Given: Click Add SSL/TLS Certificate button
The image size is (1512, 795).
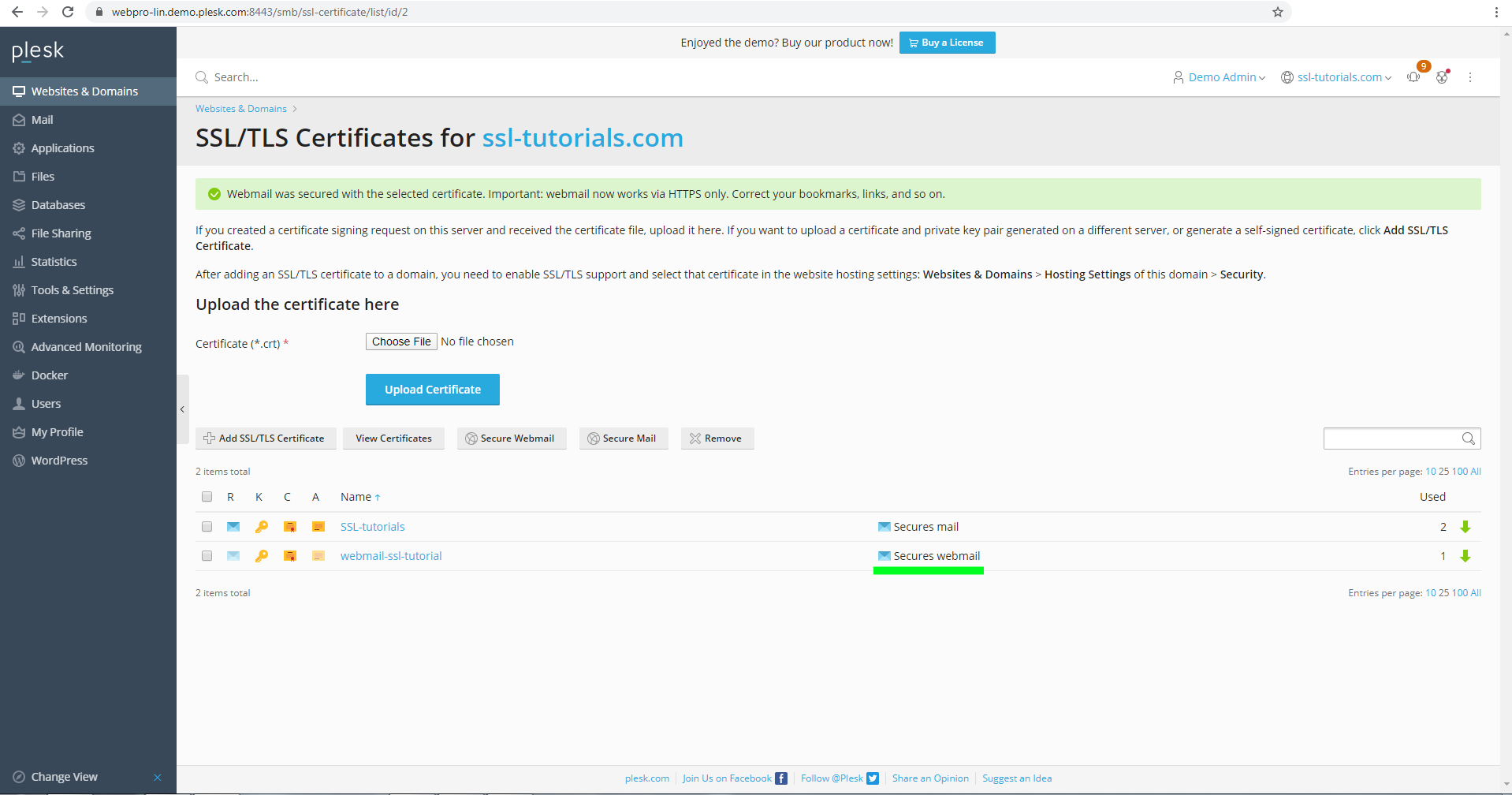Looking at the screenshot, I should coord(266,439).
